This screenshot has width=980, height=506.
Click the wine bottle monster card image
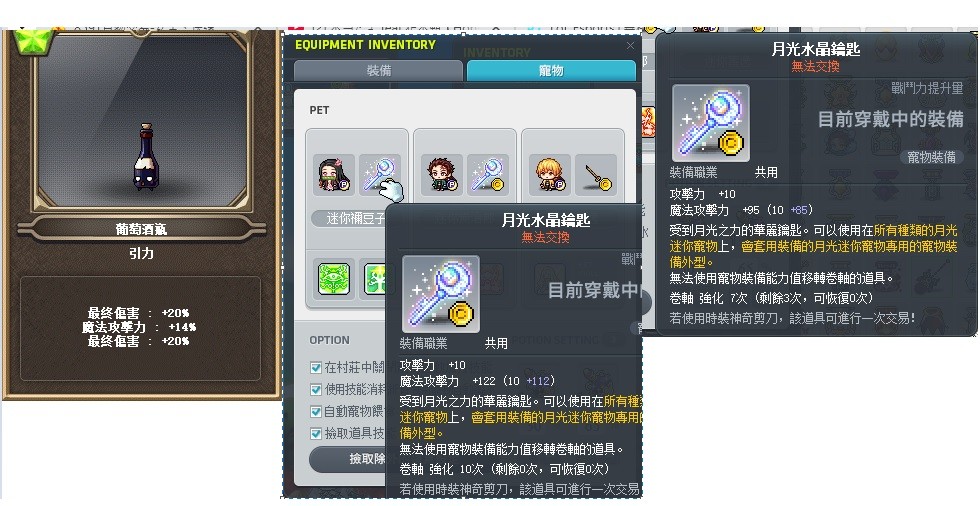[145, 156]
